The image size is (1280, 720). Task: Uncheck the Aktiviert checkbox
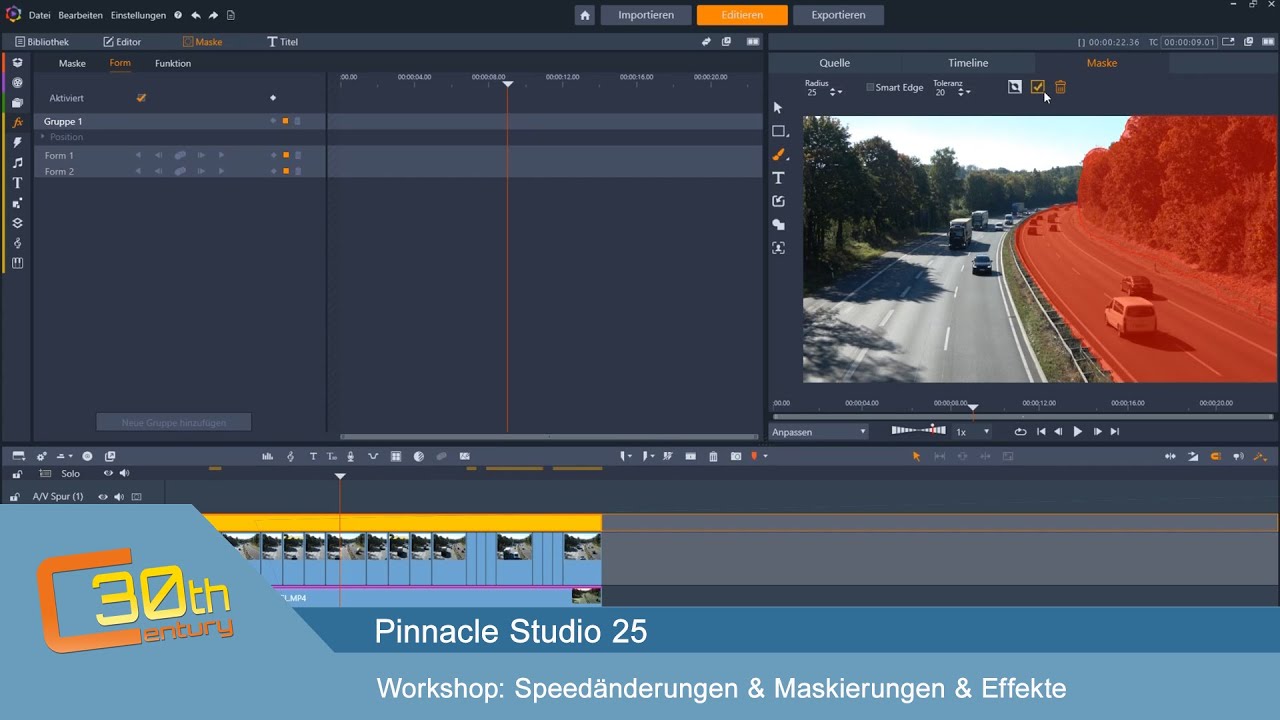[141, 98]
